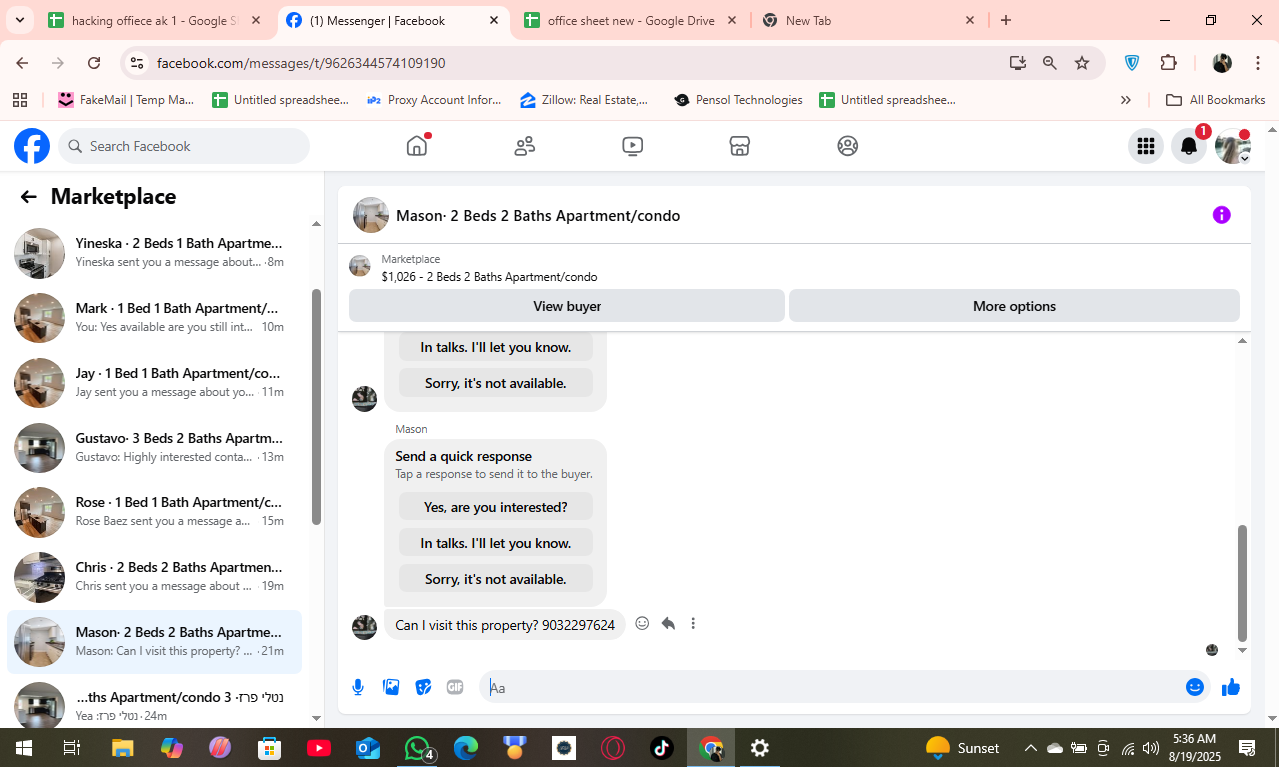Switch to 'office sheet new - Google Drive' tab
The width and height of the screenshot is (1279, 767).
[x=630, y=20]
